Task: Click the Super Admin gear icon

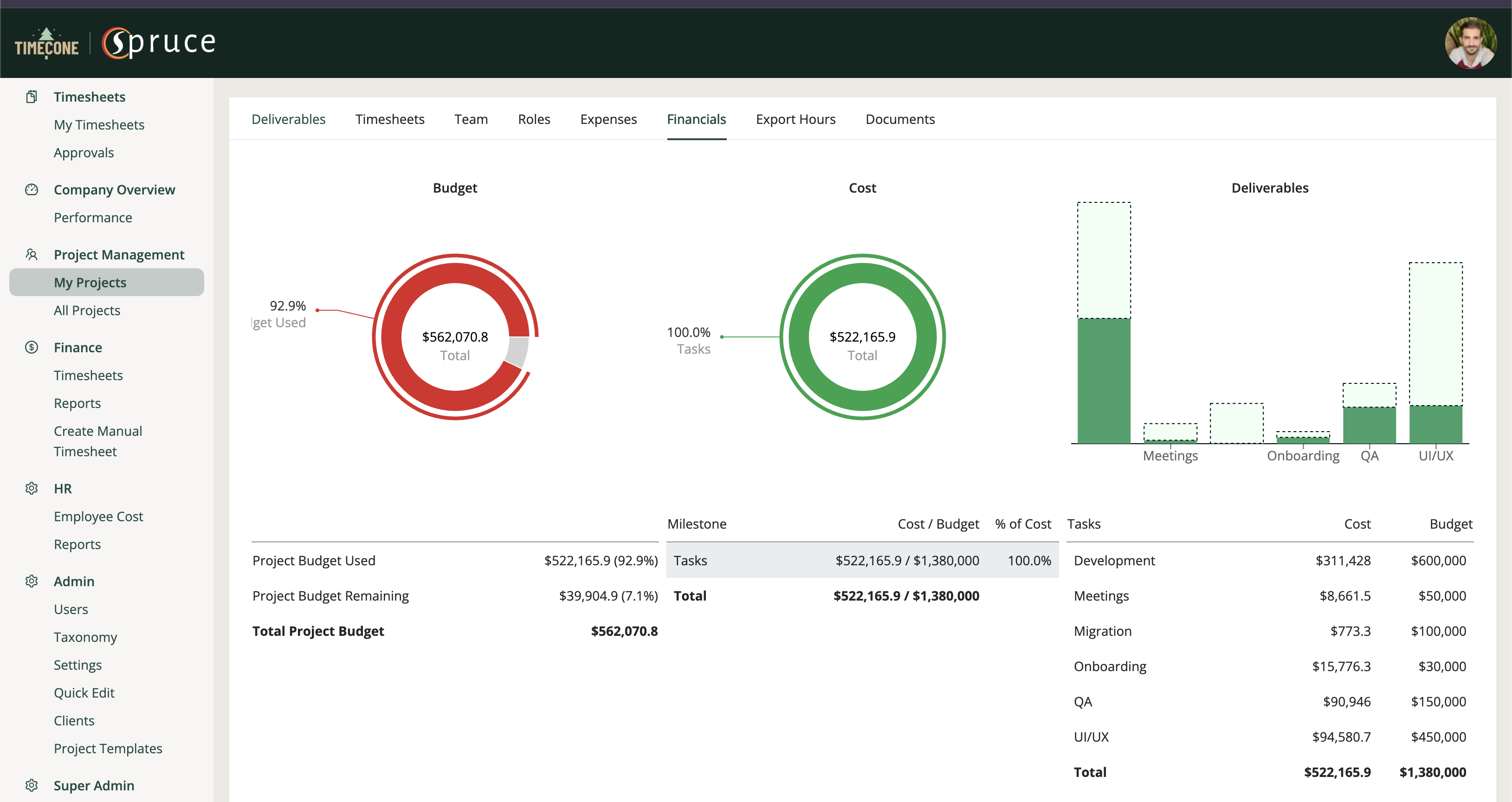Action: coord(32,785)
